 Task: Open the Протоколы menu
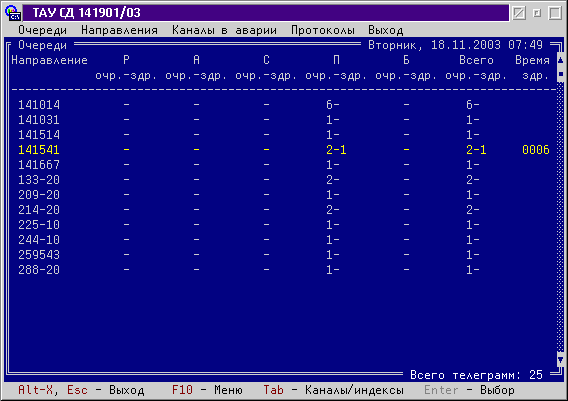pyautogui.click(x=323, y=30)
